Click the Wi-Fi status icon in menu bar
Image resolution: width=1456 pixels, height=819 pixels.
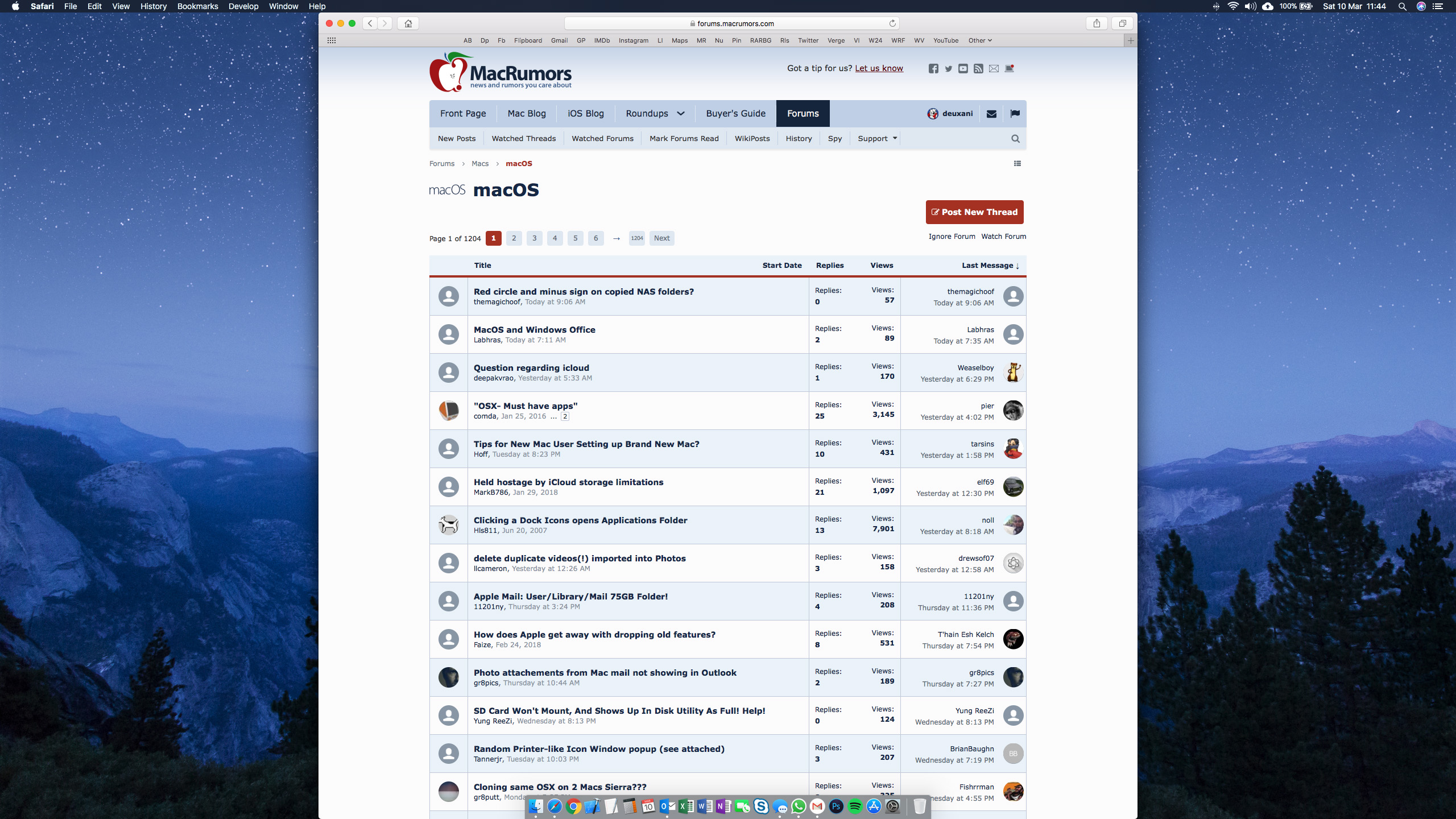point(1232,6)
